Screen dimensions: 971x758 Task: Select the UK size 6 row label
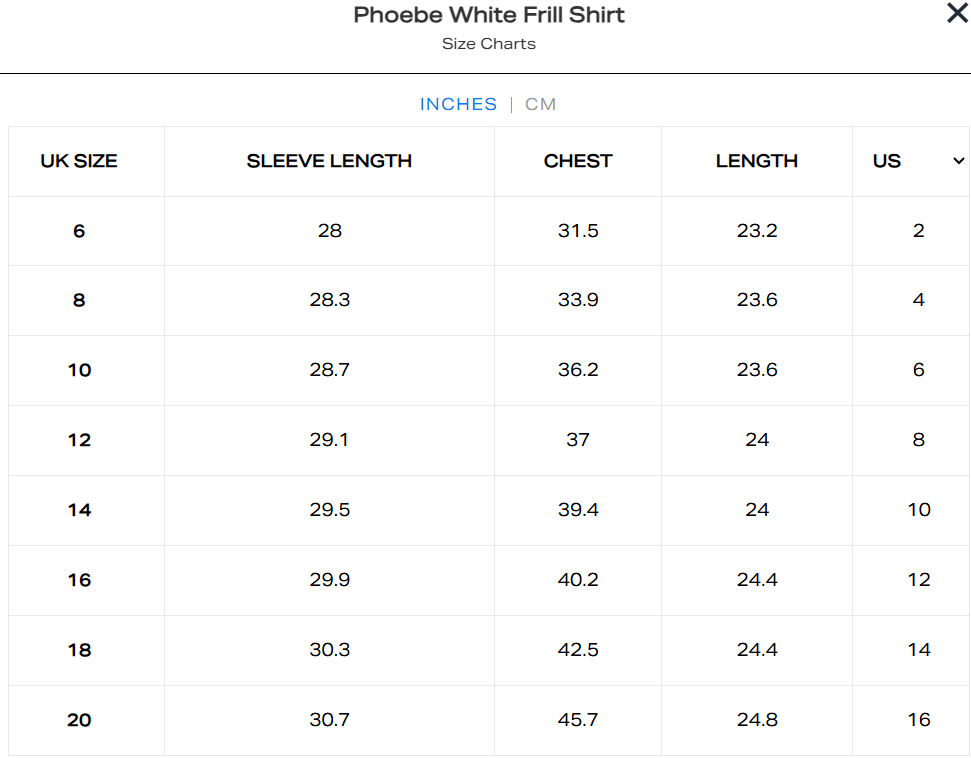pos(79,231)
